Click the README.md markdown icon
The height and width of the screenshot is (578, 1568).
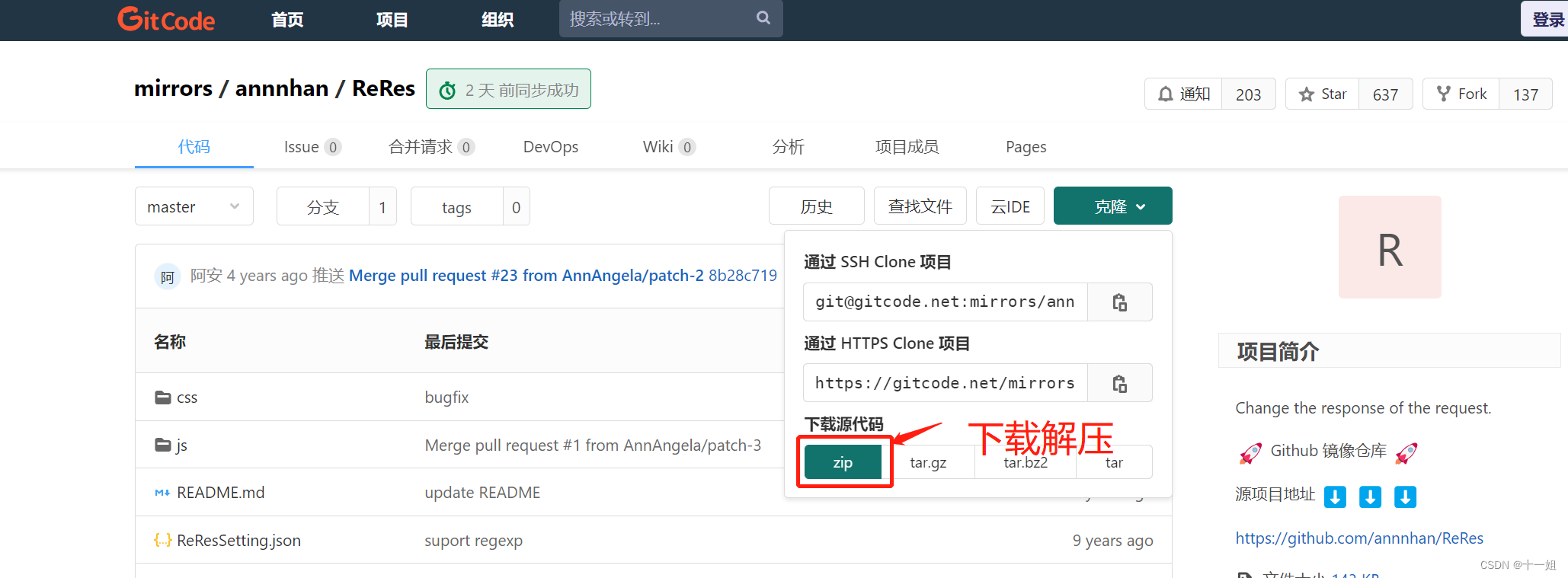coord(162,493)
